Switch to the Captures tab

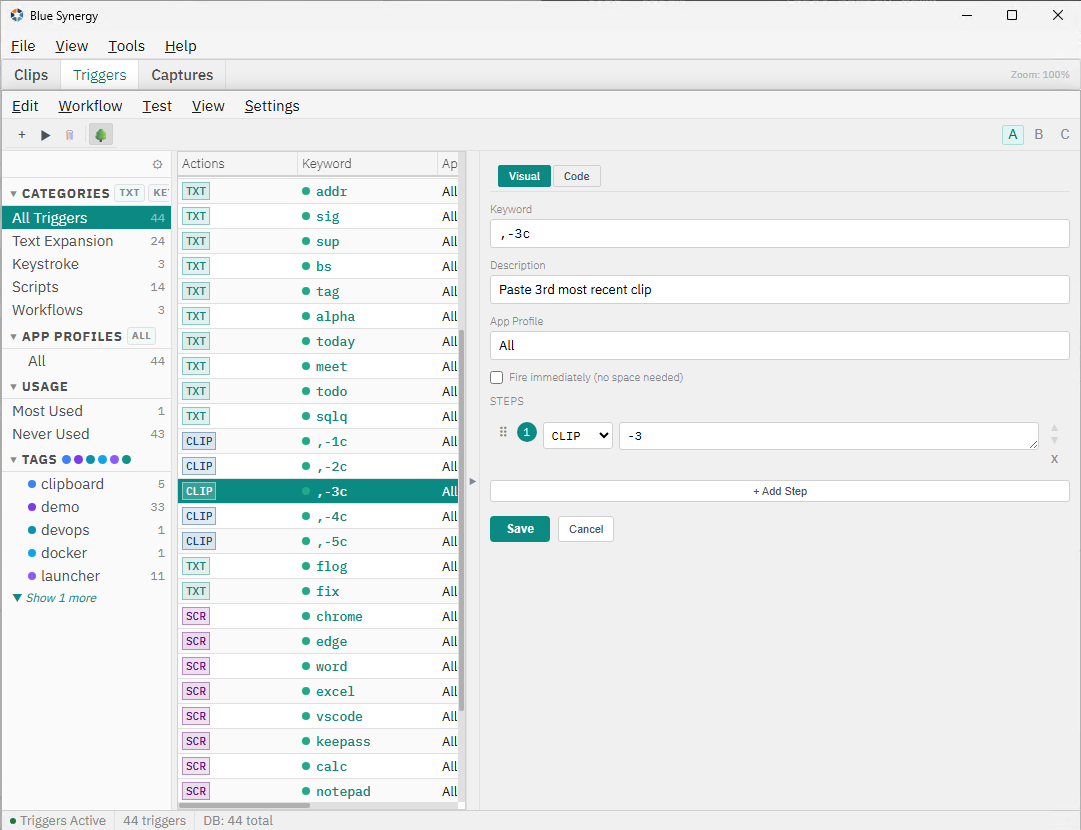click(182, 75)
